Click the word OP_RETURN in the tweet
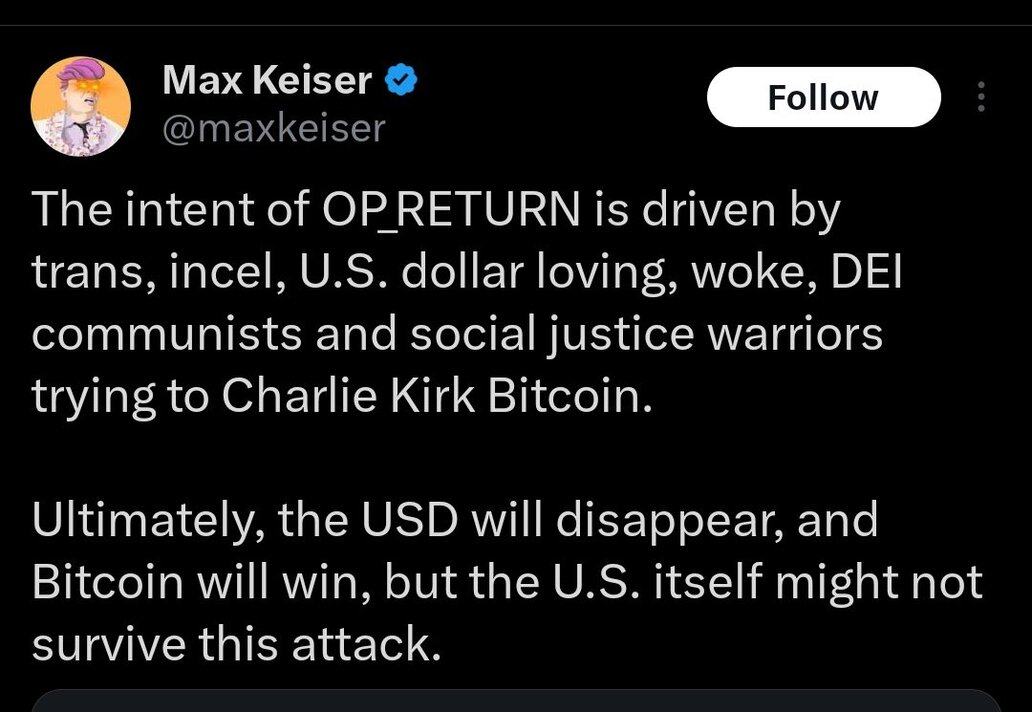The width and height of the screenshot is (1032, 712). pos(452,209)
